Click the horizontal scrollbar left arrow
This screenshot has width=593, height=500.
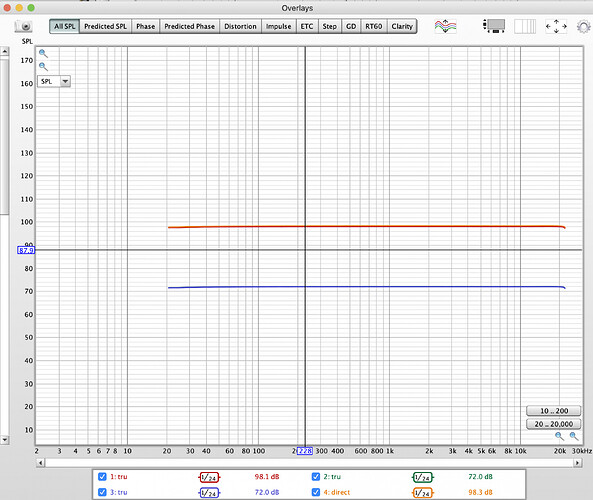tap(40, 463)
